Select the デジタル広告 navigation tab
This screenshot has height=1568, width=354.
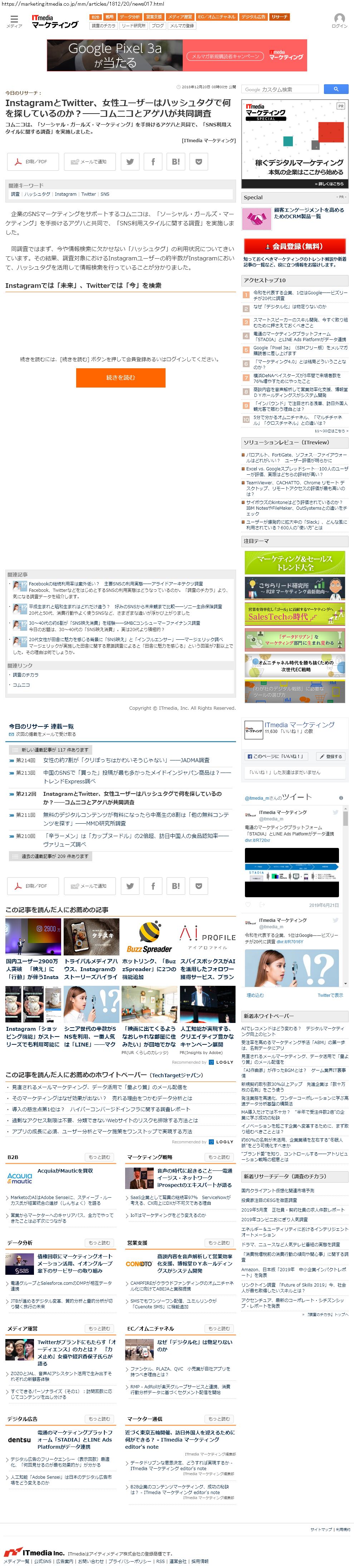[x=254, y=17]
